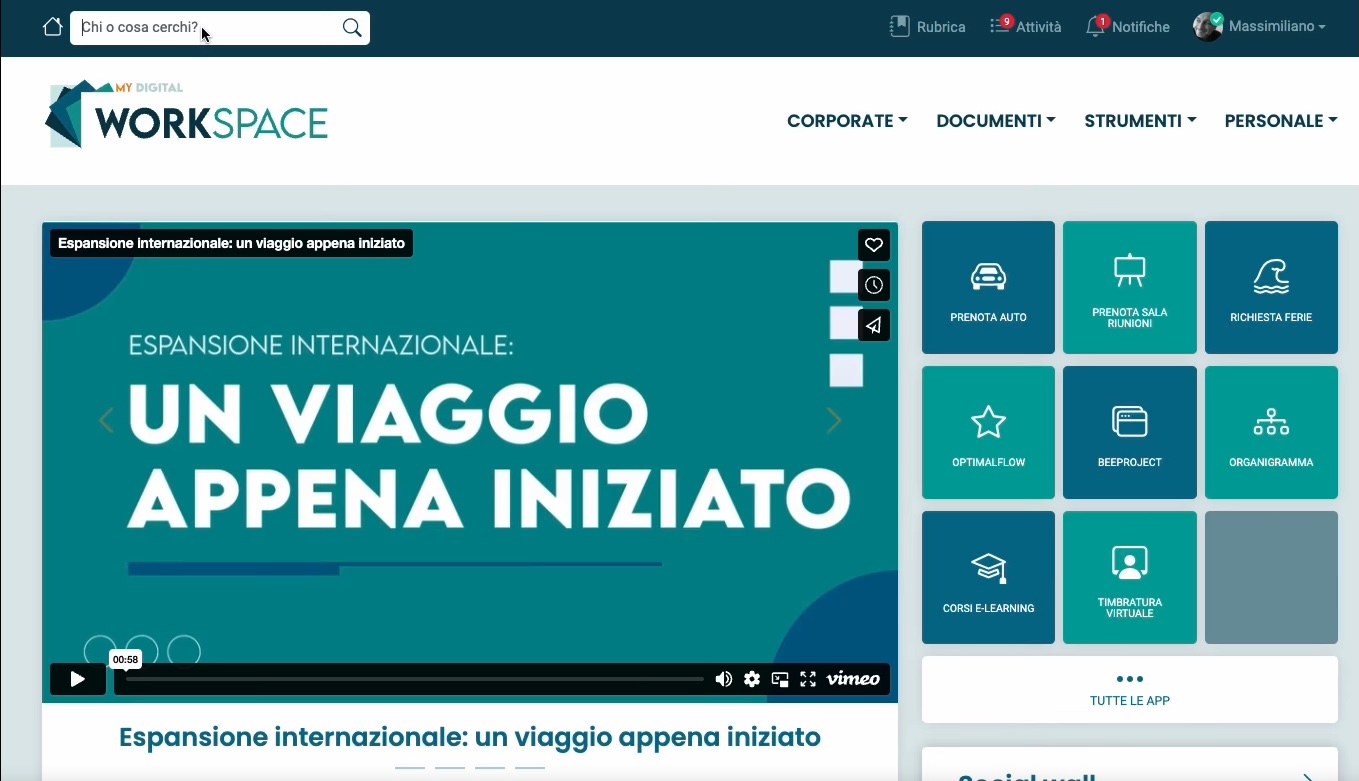1359x781 pixels.
Task: Open Corsi E-Learning tile
Action: coord(988,578)
